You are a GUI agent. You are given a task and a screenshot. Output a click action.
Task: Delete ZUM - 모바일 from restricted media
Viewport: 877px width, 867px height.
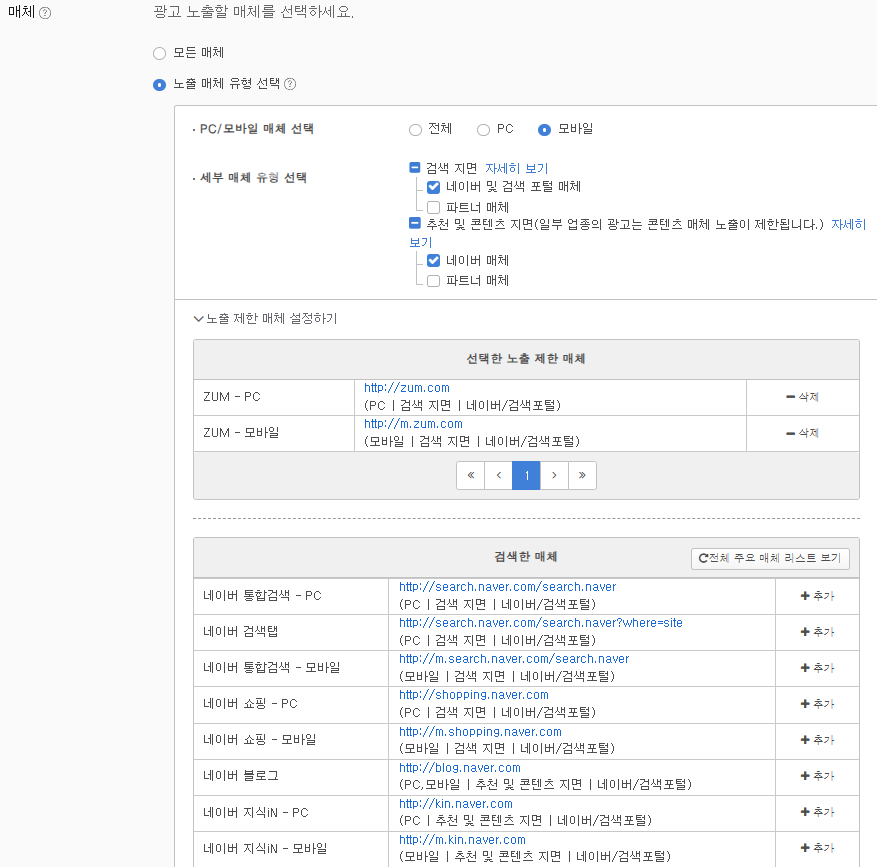tap(802, 433)
